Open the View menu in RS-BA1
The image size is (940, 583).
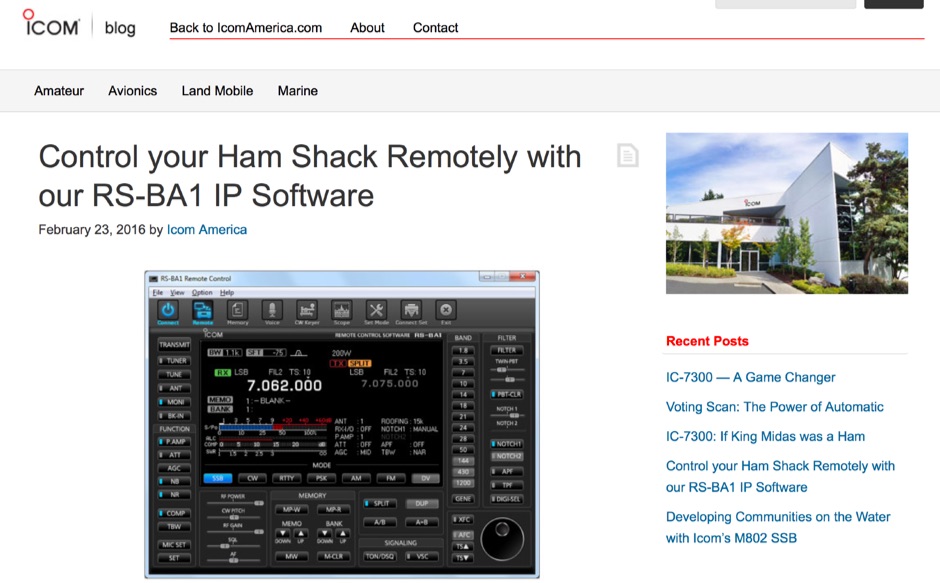click(x=177, y=293)
